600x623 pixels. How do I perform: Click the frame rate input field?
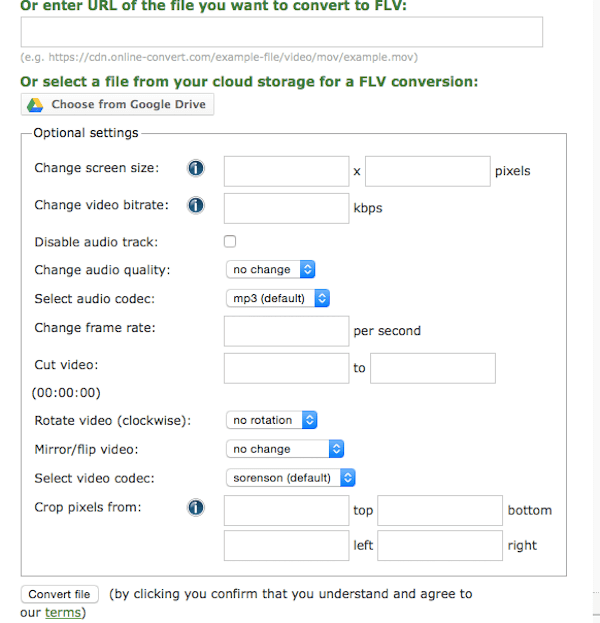[x=286, y=331]
